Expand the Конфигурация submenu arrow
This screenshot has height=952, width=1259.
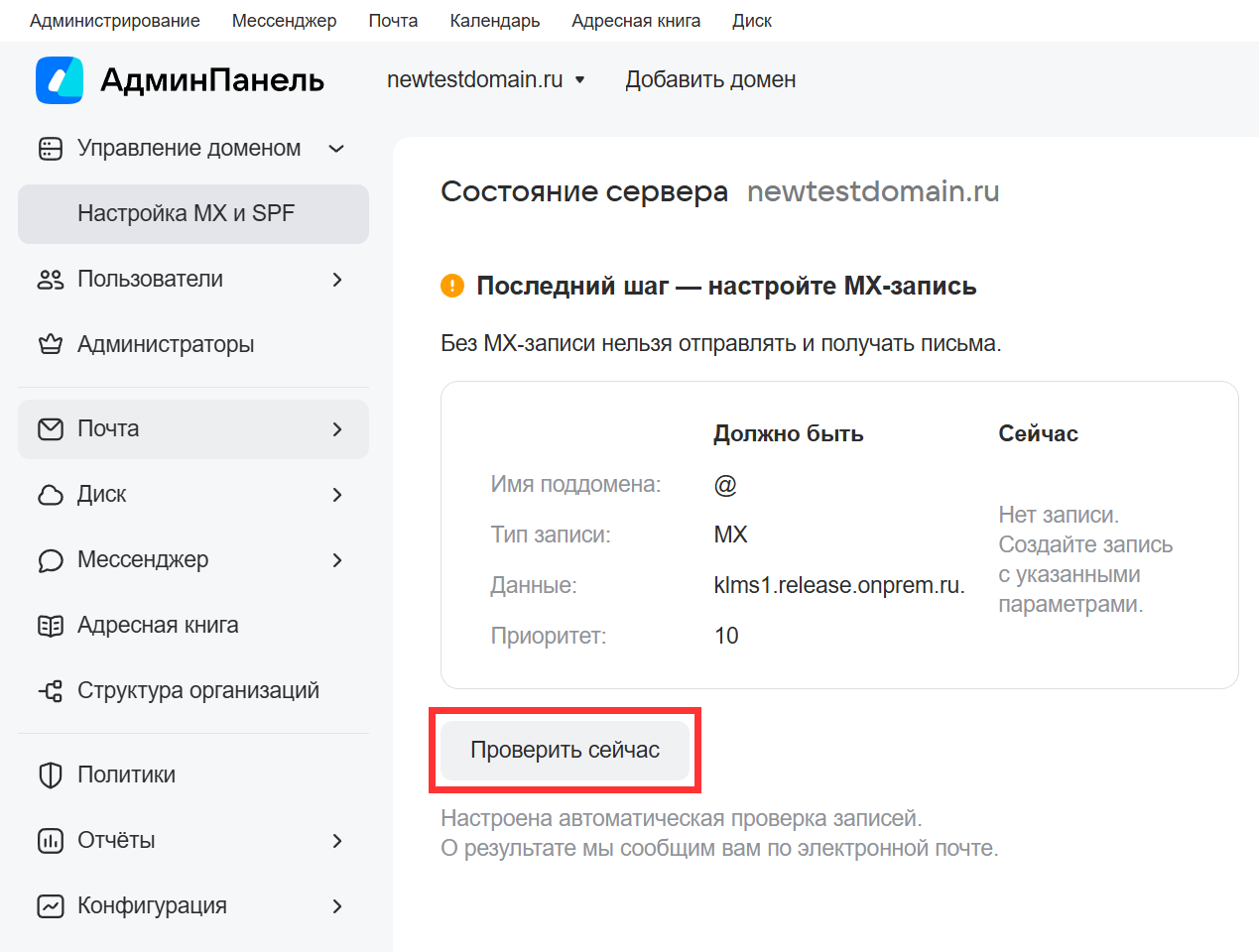pyautogui.click(x=337, y=906)
